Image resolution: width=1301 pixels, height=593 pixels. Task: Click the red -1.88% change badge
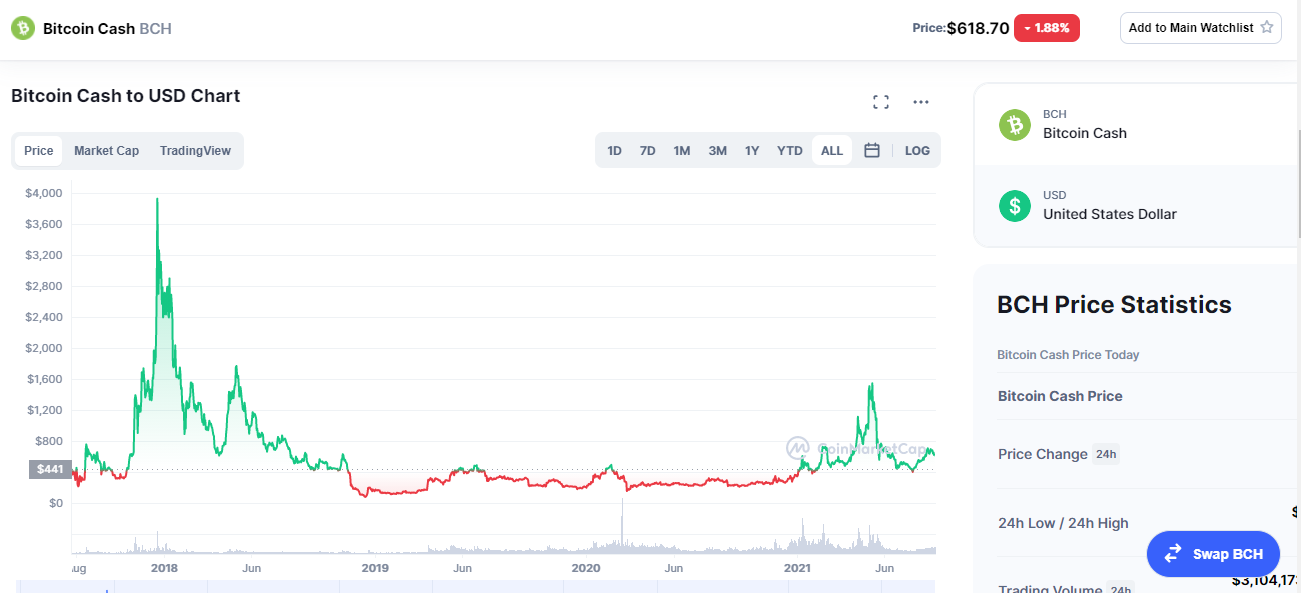[1047, 28]
